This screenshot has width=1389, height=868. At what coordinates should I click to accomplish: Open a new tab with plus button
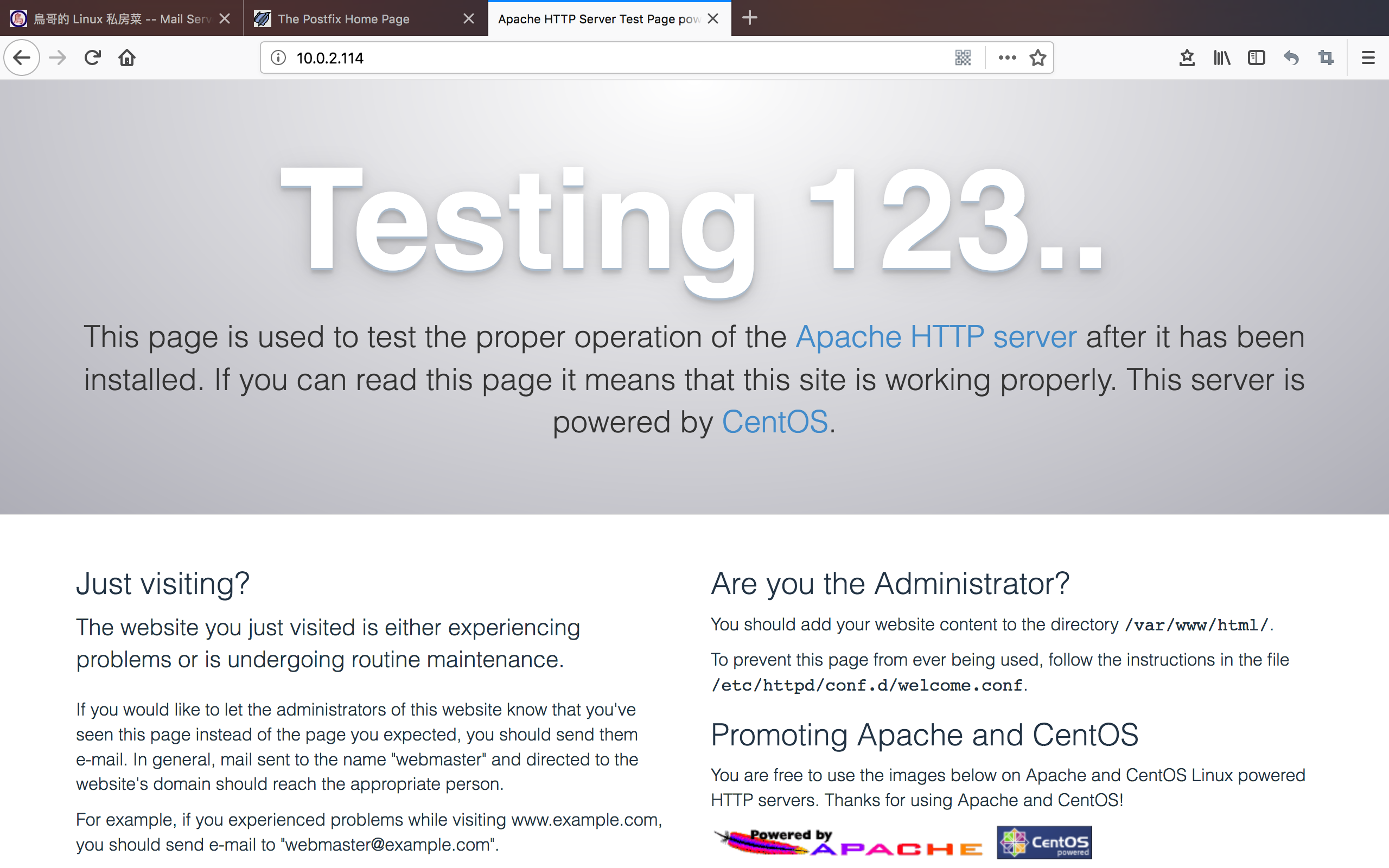(749, 18)
